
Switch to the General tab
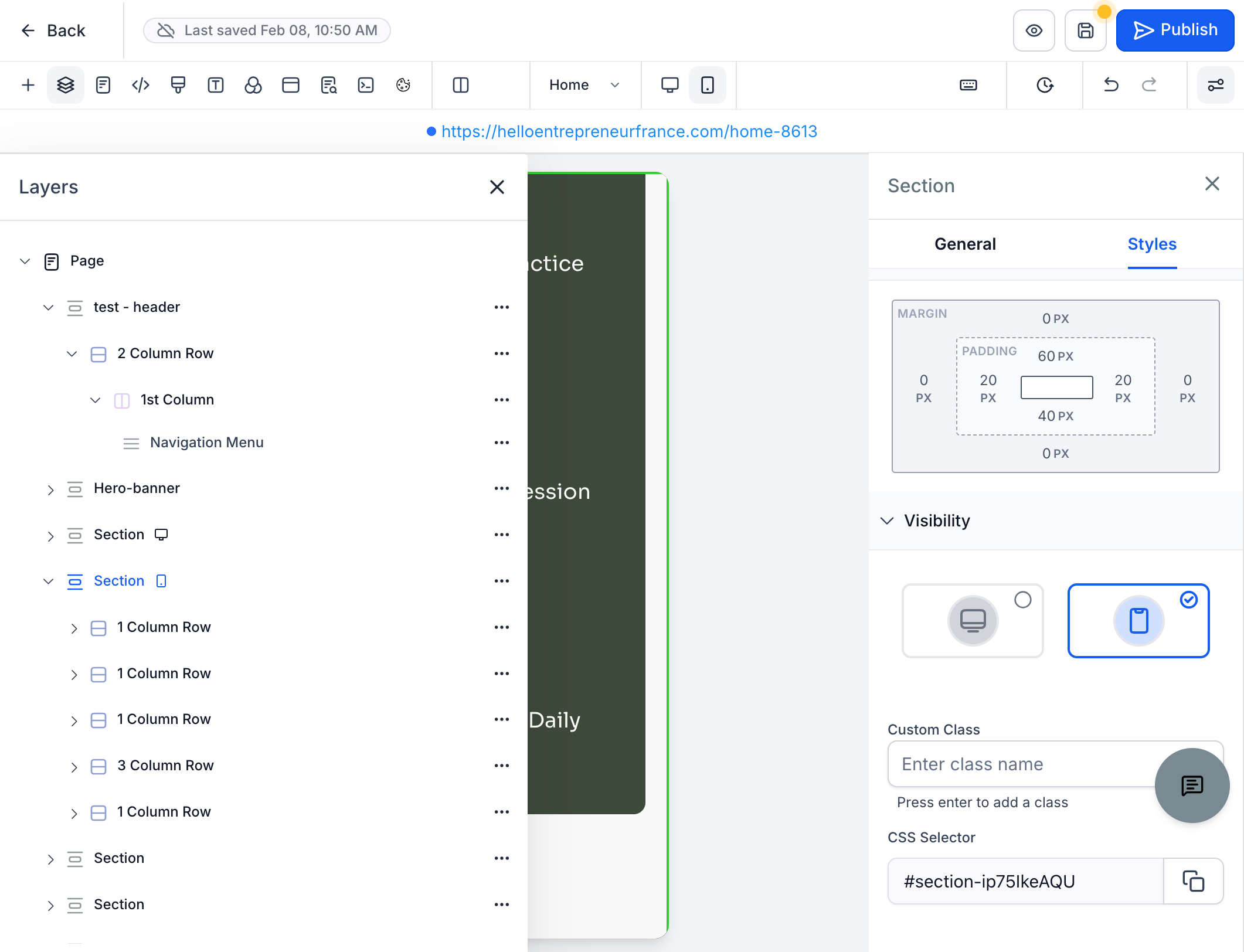pos(965,244)
